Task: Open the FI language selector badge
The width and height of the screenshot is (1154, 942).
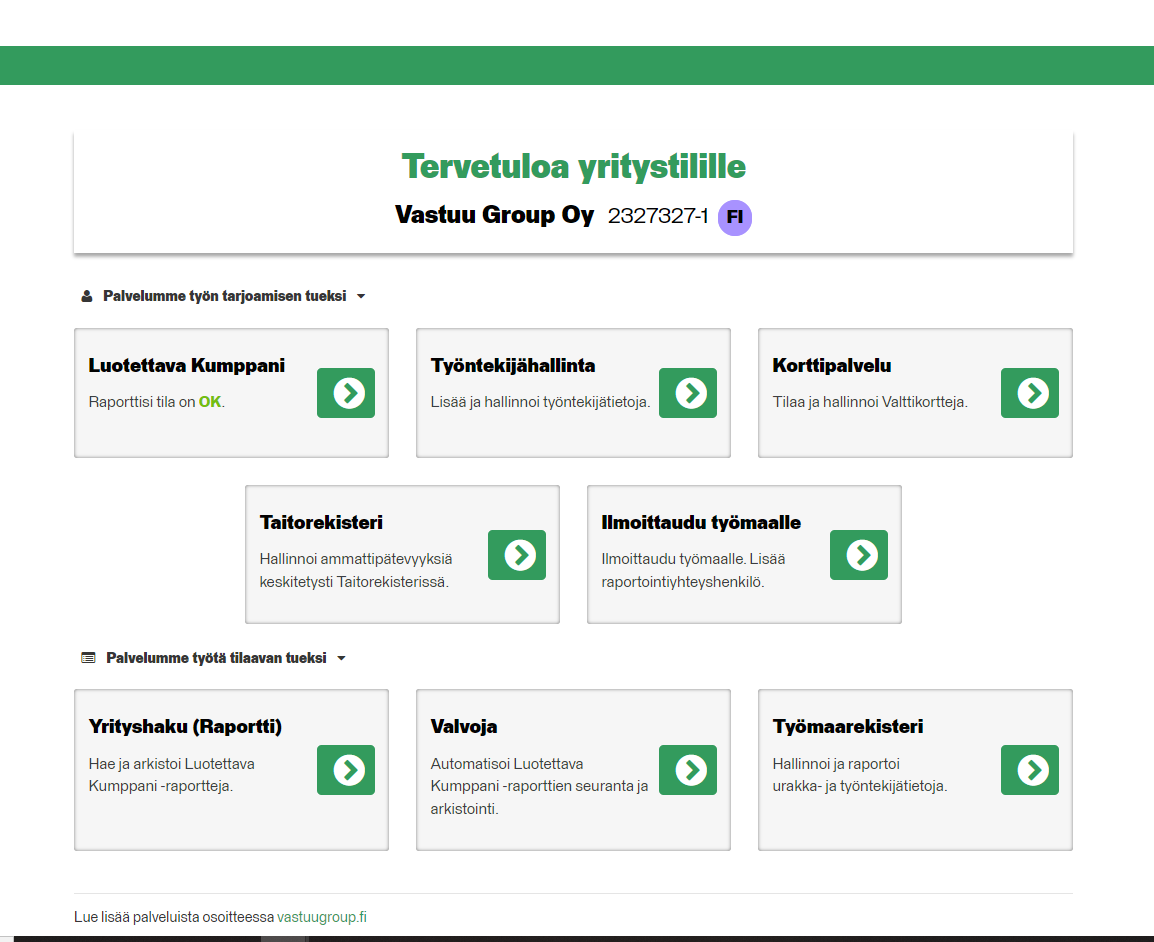Action: point(735,217)
